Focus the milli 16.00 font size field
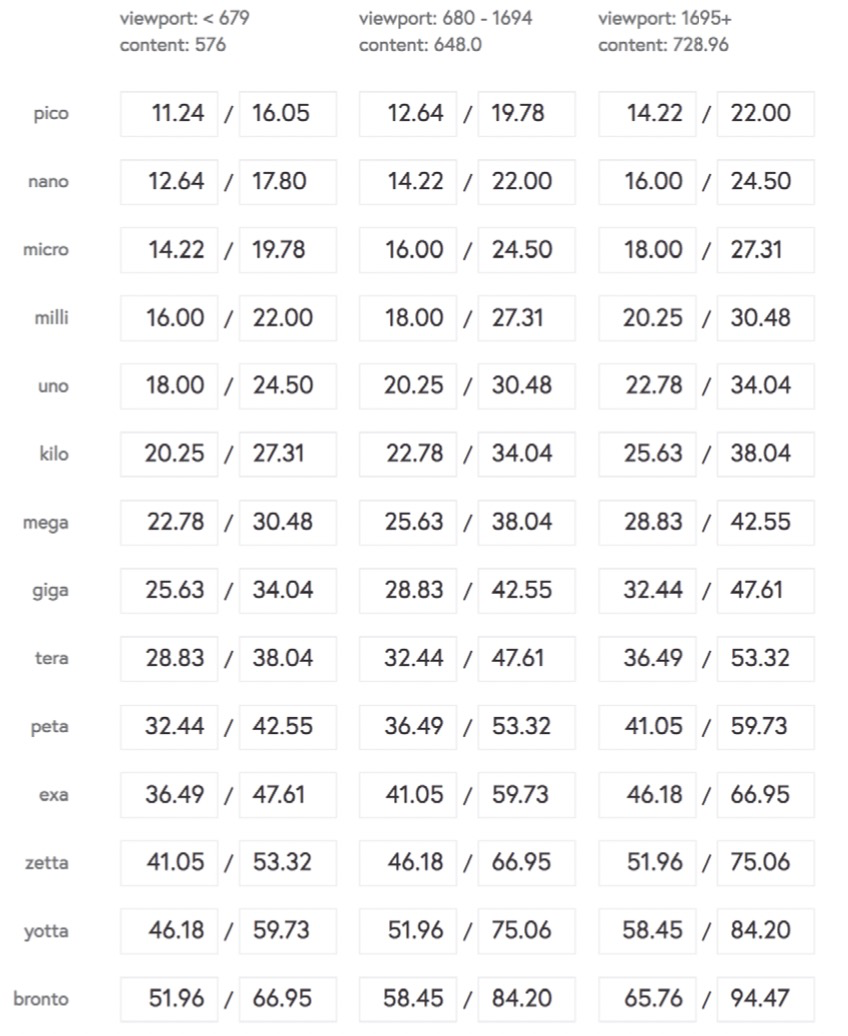Screen dimensions: 848x1036 coord(169,318)
